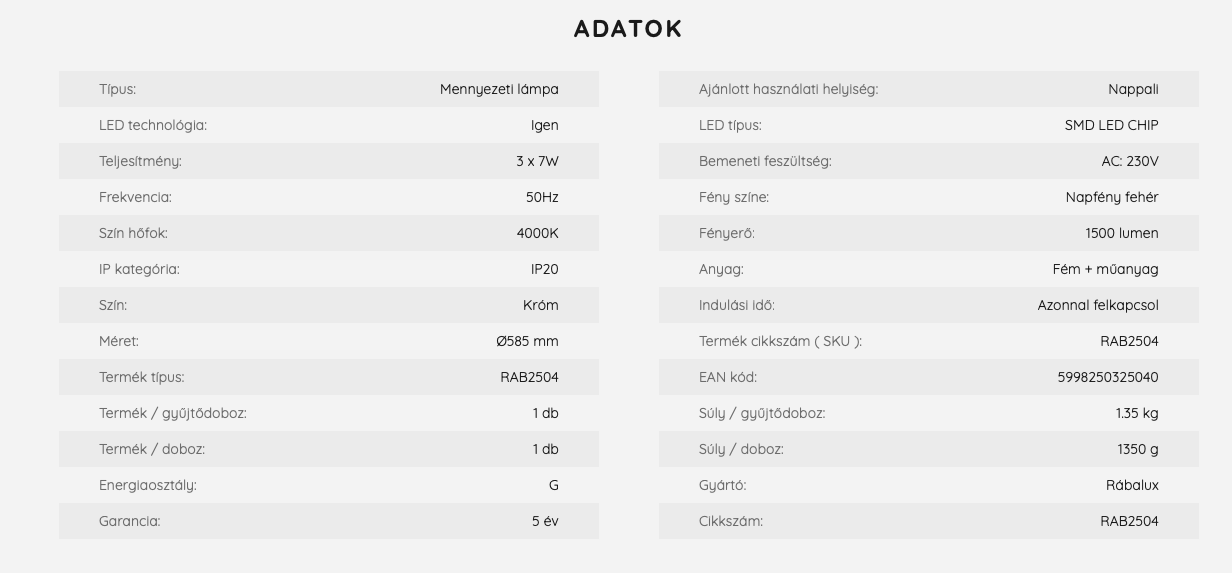Select the Garancia value 5 év
Screen dimensions: 1232x573
pos(545,521)
